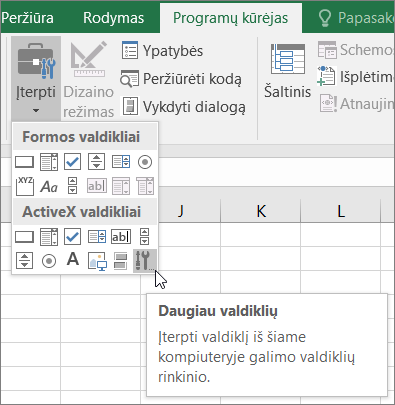395x405 pixels.
Task: Insert ActiveX Check Box
Action: [72, 237]
